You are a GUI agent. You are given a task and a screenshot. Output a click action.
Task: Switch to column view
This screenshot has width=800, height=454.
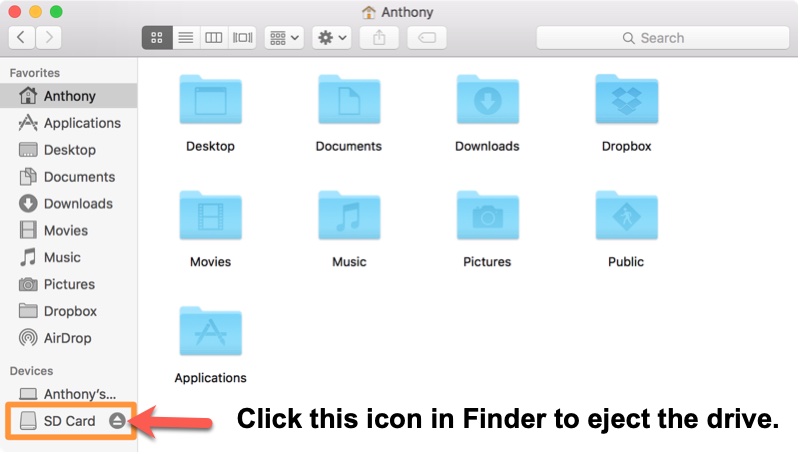pyautogui.click(x=213, y=38)
